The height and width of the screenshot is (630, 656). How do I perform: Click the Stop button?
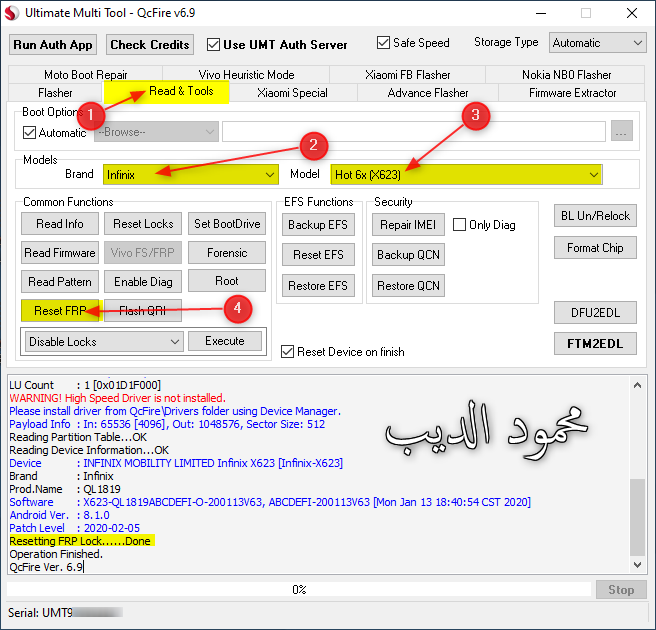coord(621,589)
